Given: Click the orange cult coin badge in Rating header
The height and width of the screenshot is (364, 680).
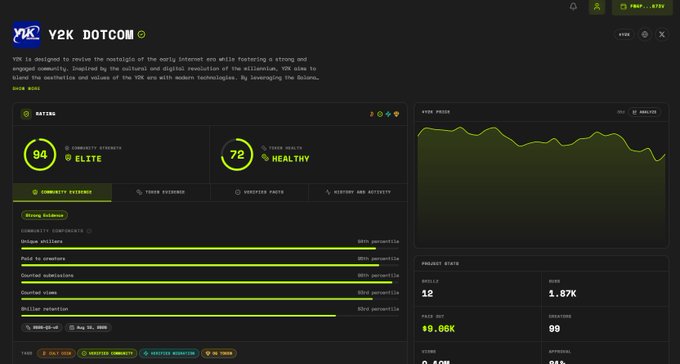Looking at the screenshot, I should [x=372, y=114].
